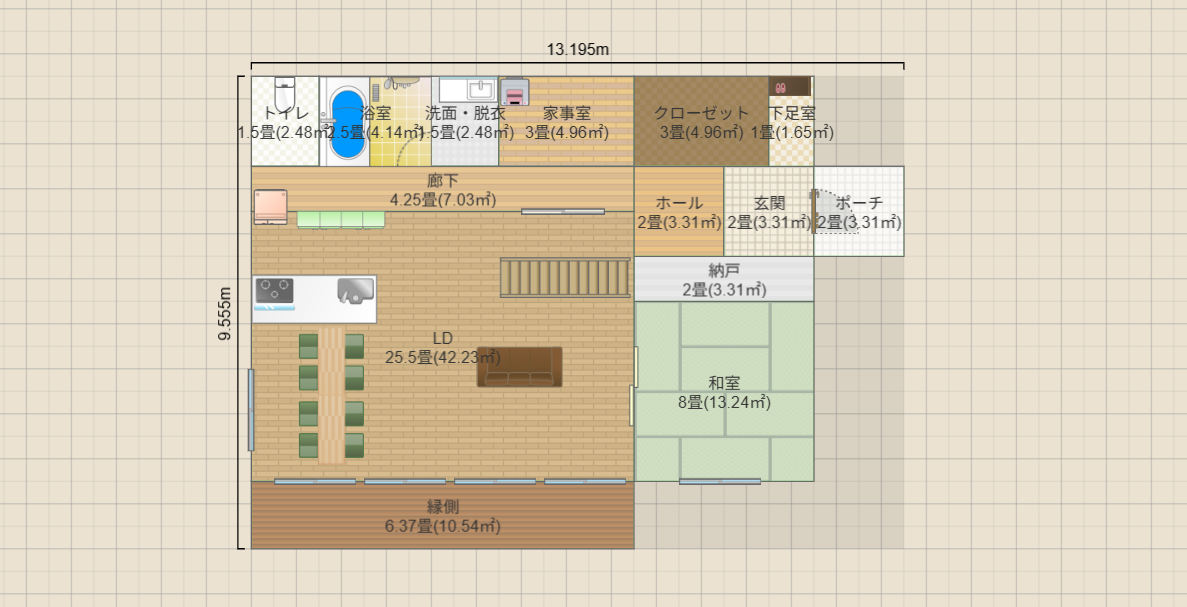
Task: Select the three-burner kitchen stove
Action: (x=274, y=291)
